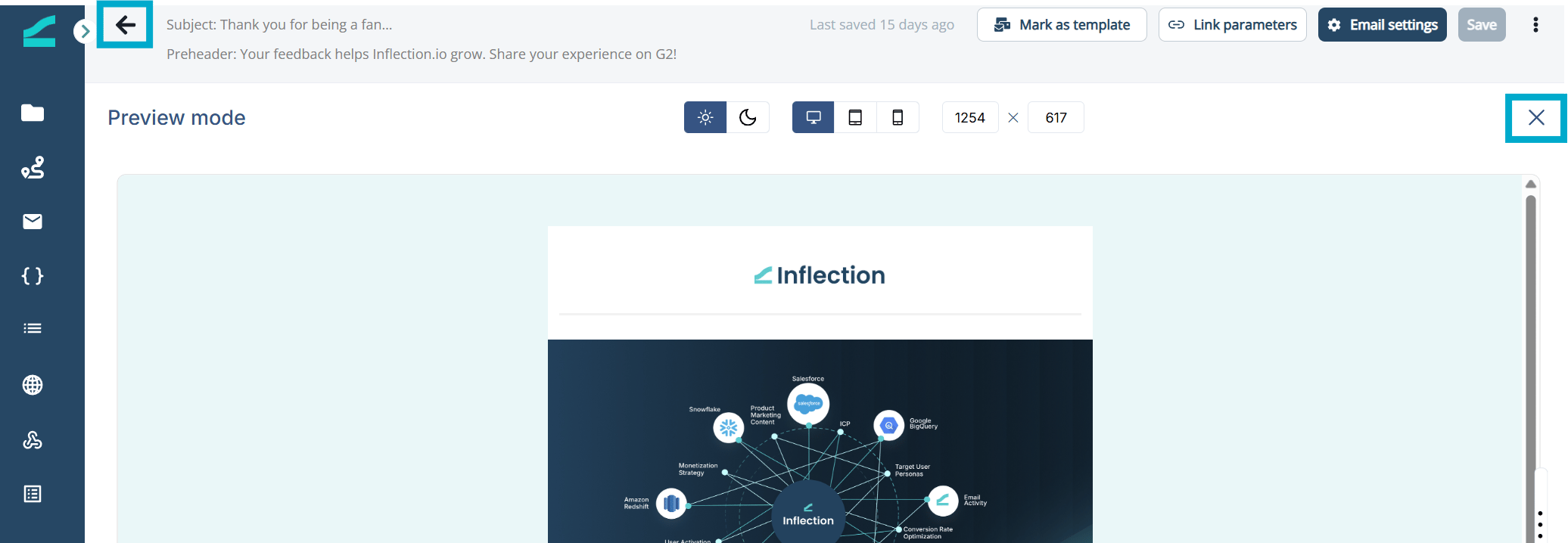Click the Inflection logo in email preview
The width and height of the screenshot is (1568, 543).
click(820, 275)
